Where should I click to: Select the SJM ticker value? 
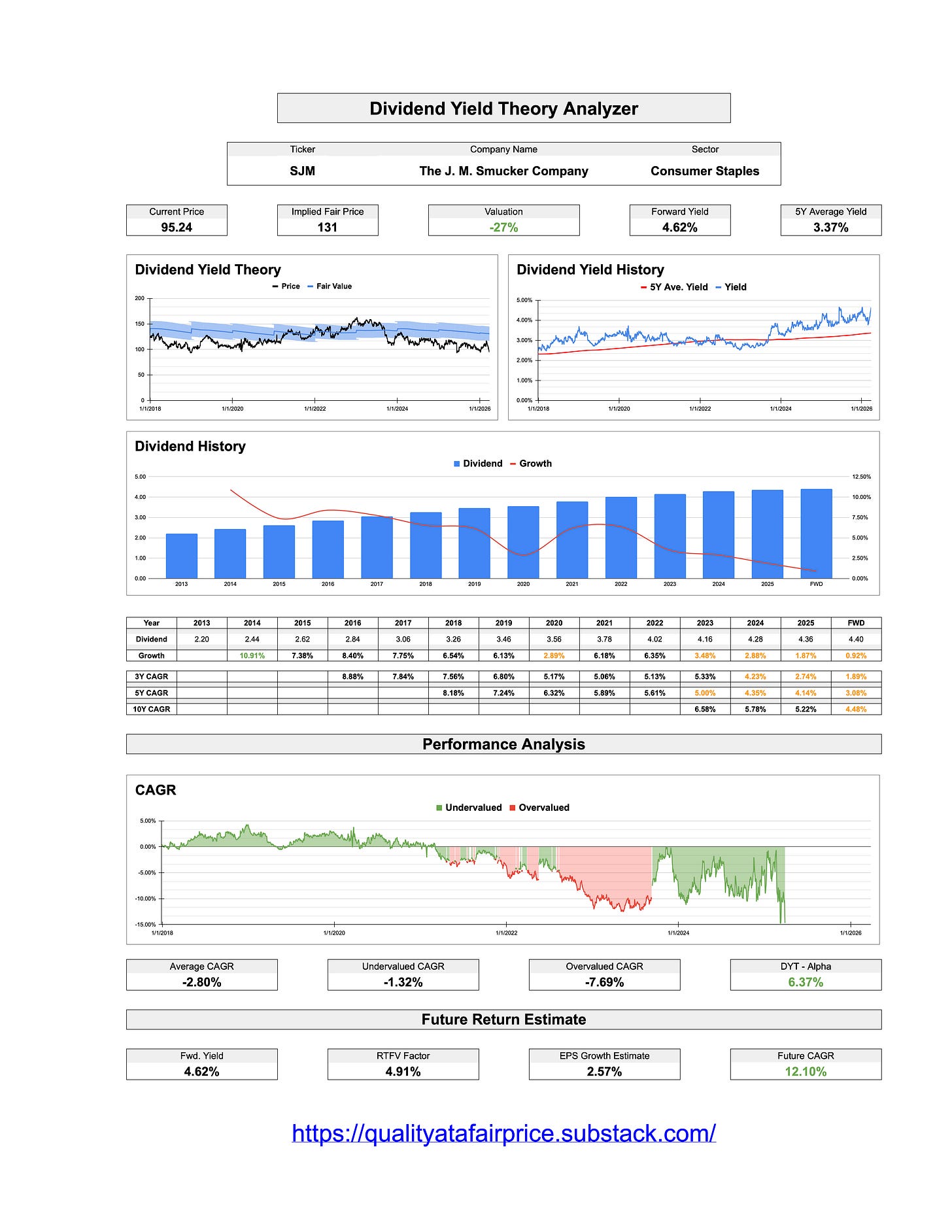pos(302,171)
